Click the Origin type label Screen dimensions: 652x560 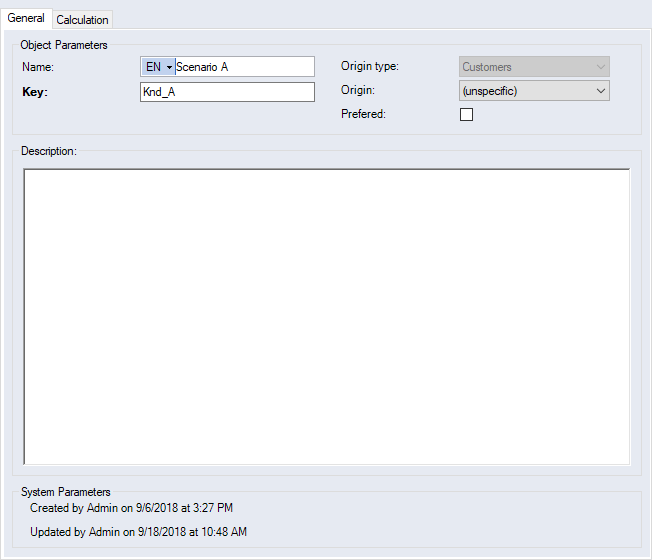(370, 67)
